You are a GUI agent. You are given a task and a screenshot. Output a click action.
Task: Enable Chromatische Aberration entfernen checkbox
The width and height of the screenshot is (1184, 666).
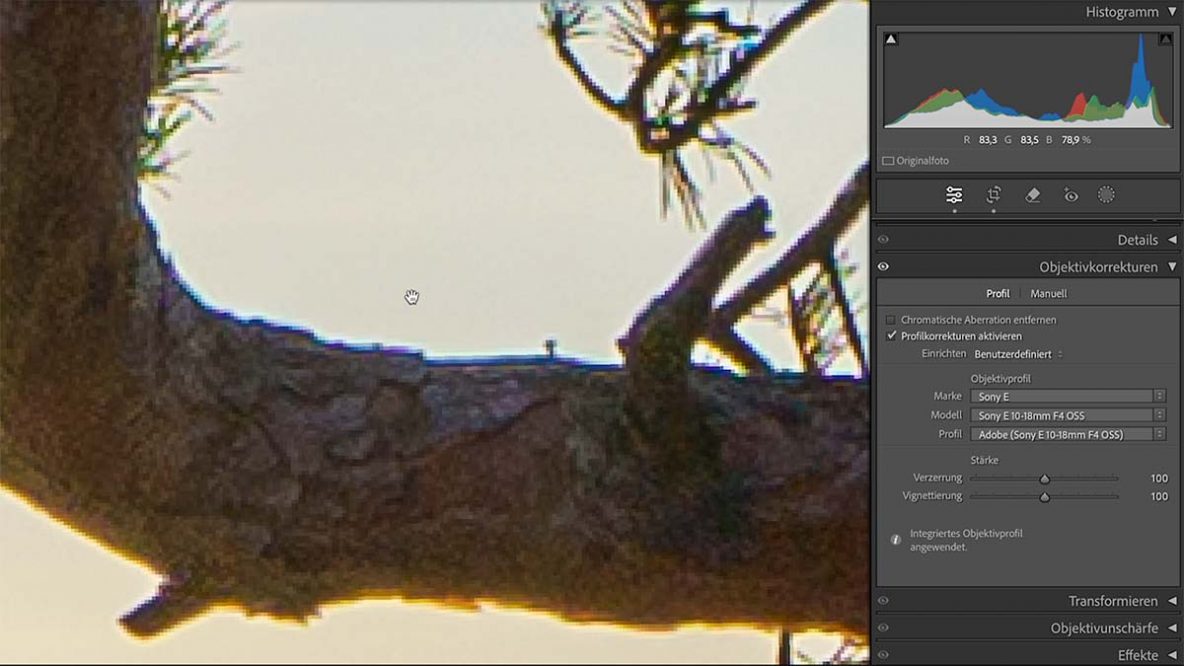point(891,320)
